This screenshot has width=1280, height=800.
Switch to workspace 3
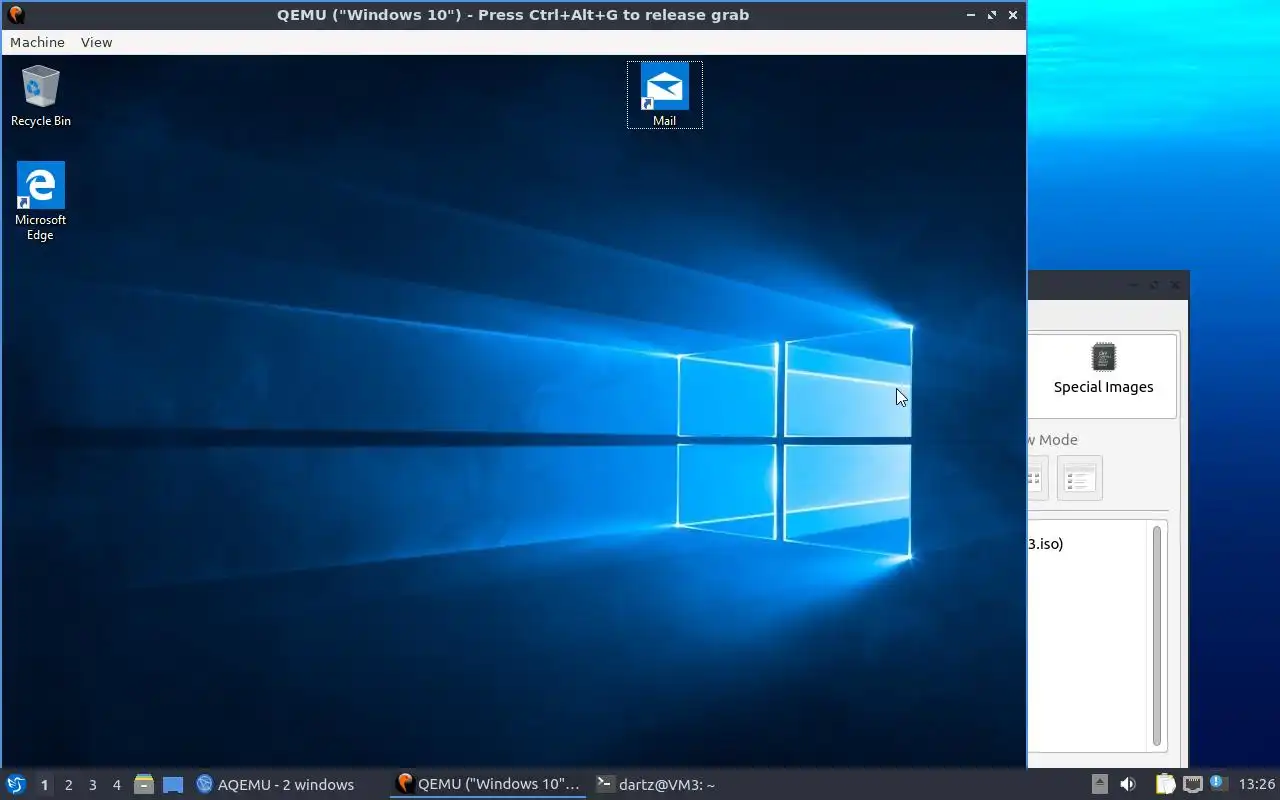[x=92, y=785]
